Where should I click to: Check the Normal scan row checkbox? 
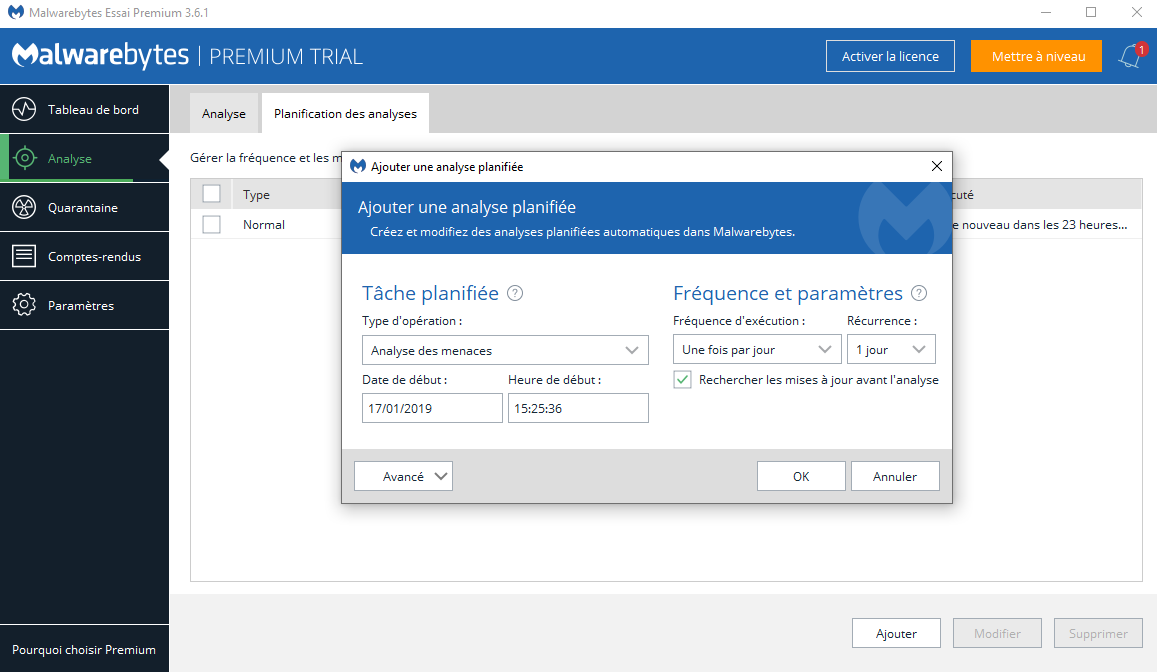[x=211, y=225]
